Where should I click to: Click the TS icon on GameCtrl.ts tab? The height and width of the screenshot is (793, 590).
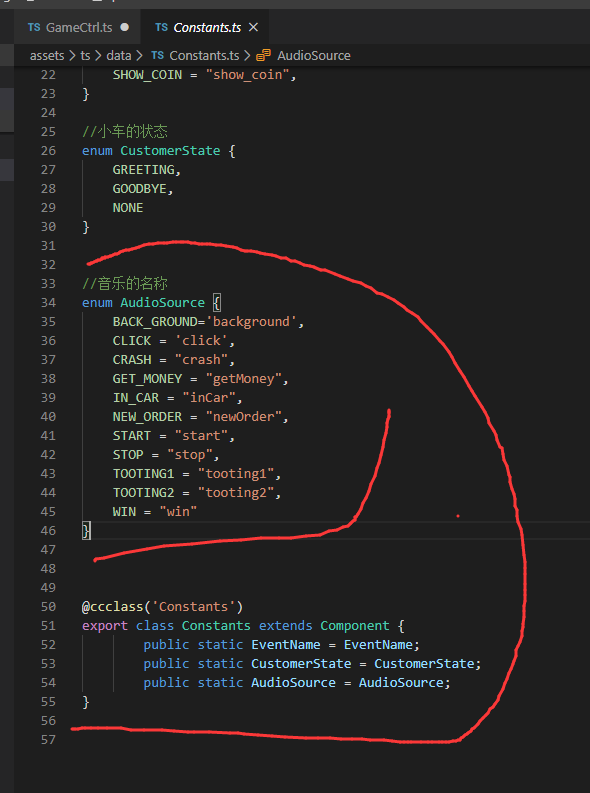coord(34,27)
